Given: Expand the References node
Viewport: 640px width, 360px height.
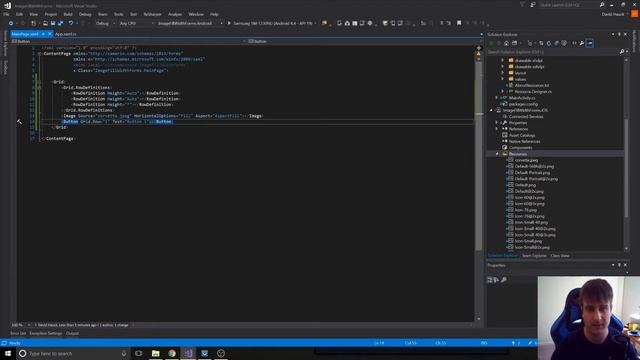Looking at the screenshot, I should 497,129.
